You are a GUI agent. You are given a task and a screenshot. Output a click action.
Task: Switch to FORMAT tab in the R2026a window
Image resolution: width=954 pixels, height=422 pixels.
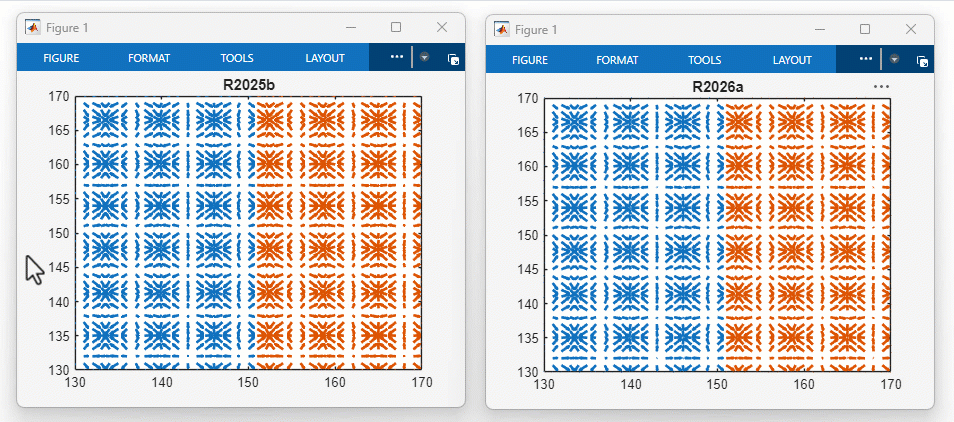[617, 60]
